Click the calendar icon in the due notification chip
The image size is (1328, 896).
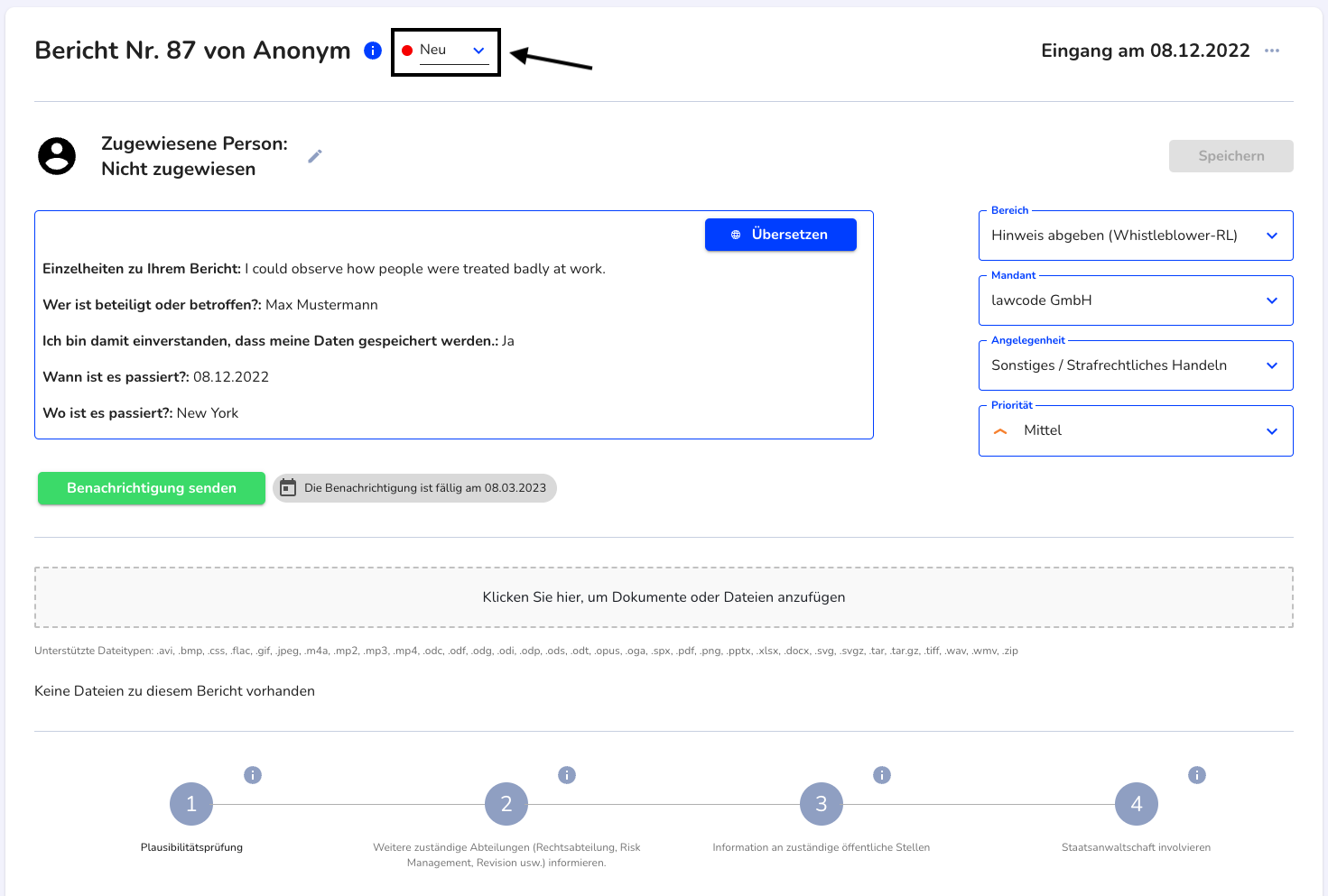point(288,488)
